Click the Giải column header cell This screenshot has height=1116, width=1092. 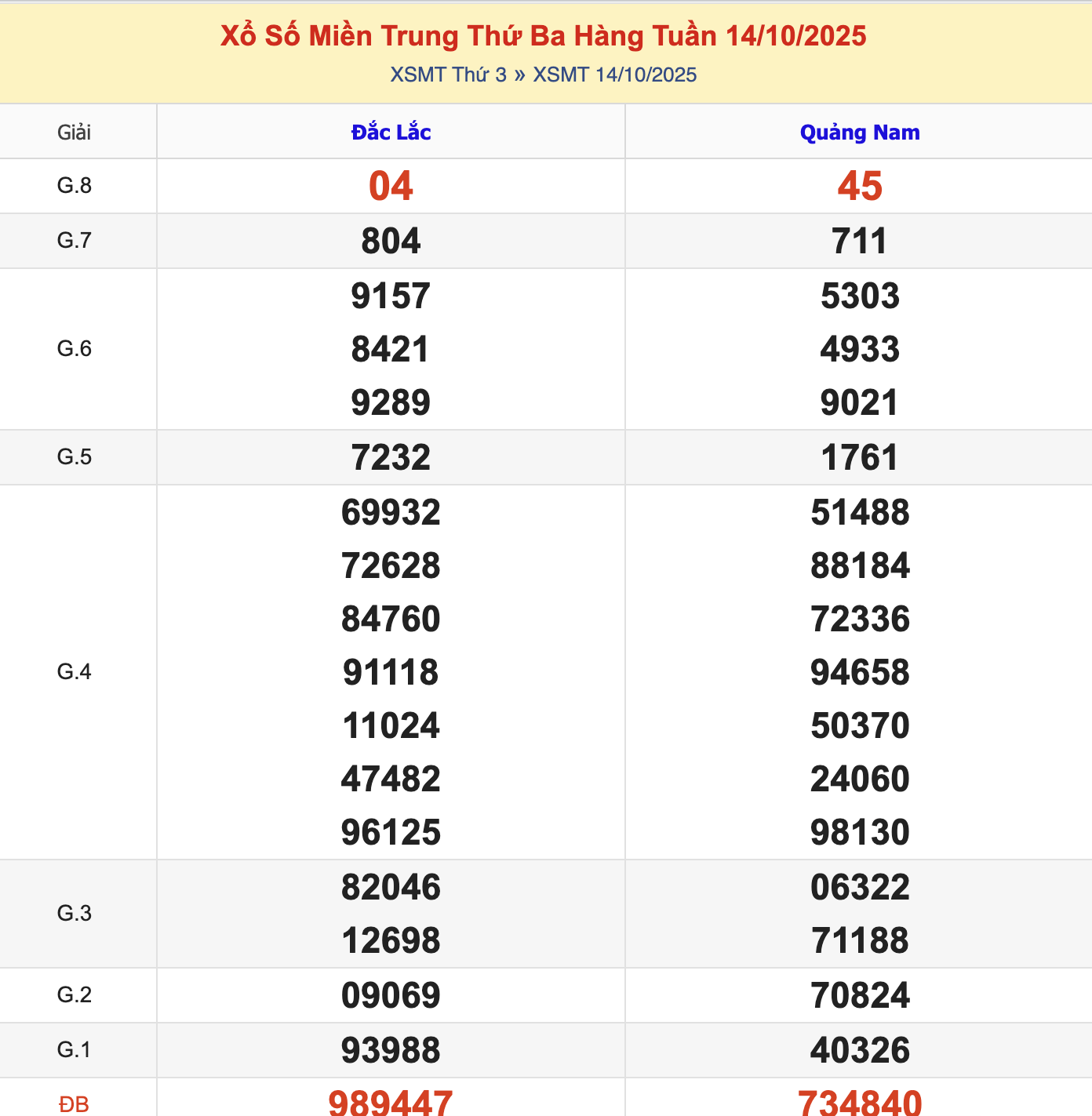75,133
